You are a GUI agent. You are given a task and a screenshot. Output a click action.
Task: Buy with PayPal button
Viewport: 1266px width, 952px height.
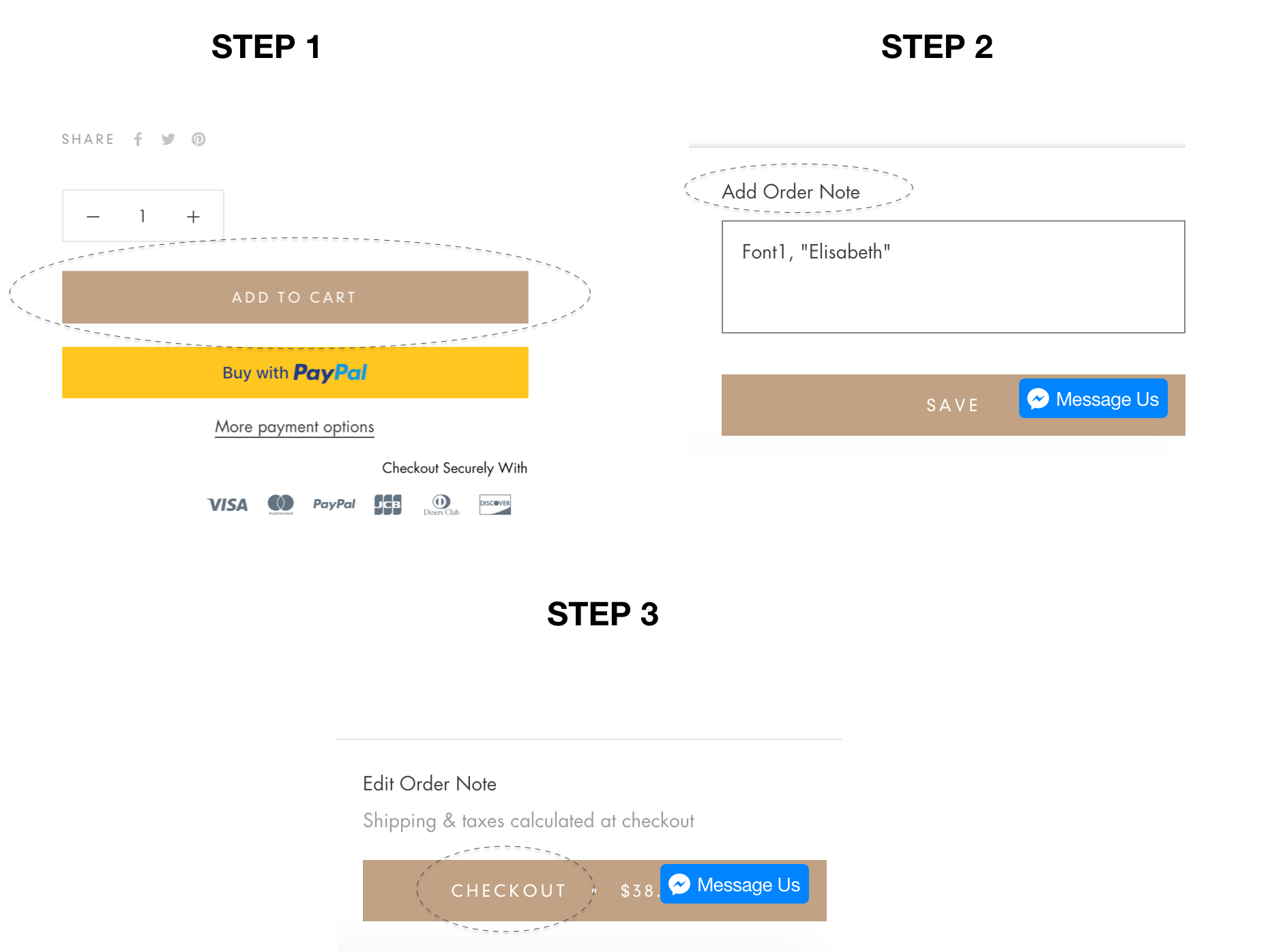[x=295, y=372]
